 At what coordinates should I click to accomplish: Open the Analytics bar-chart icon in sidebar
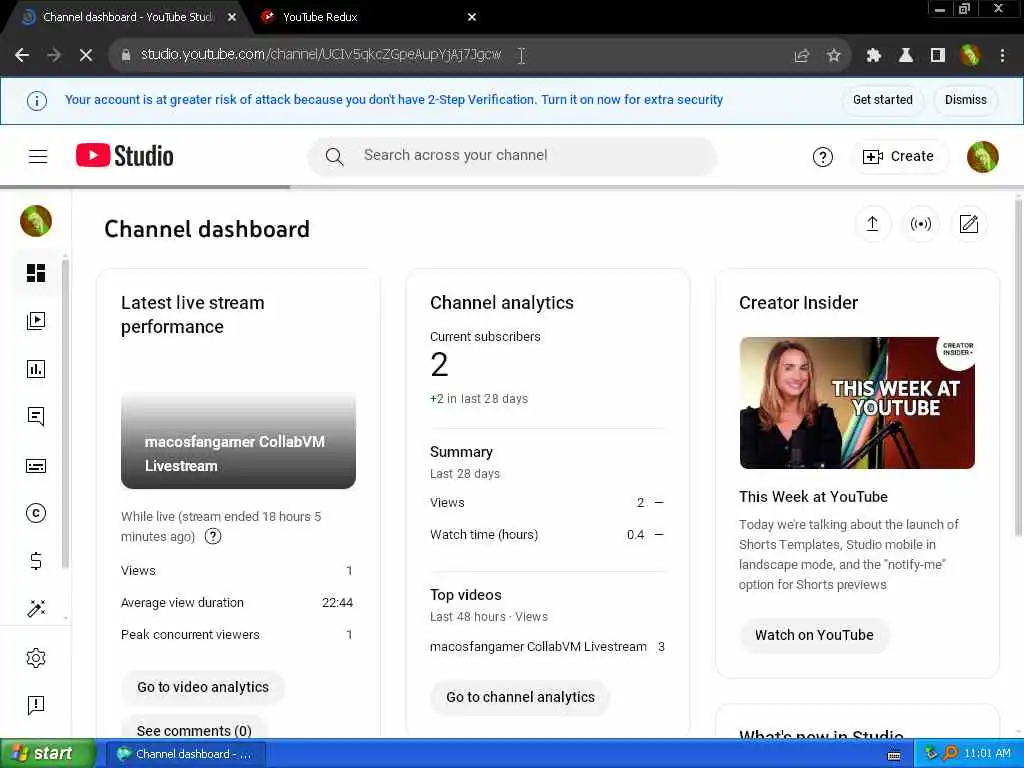(x=36, y=369)
